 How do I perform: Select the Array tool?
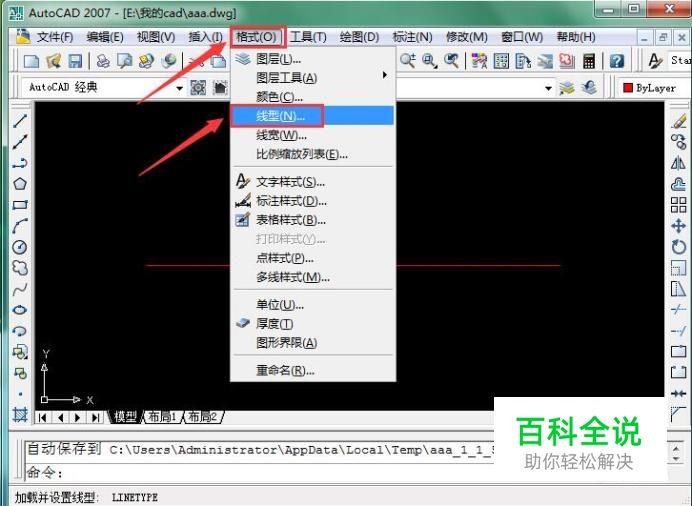pos(679,205)
